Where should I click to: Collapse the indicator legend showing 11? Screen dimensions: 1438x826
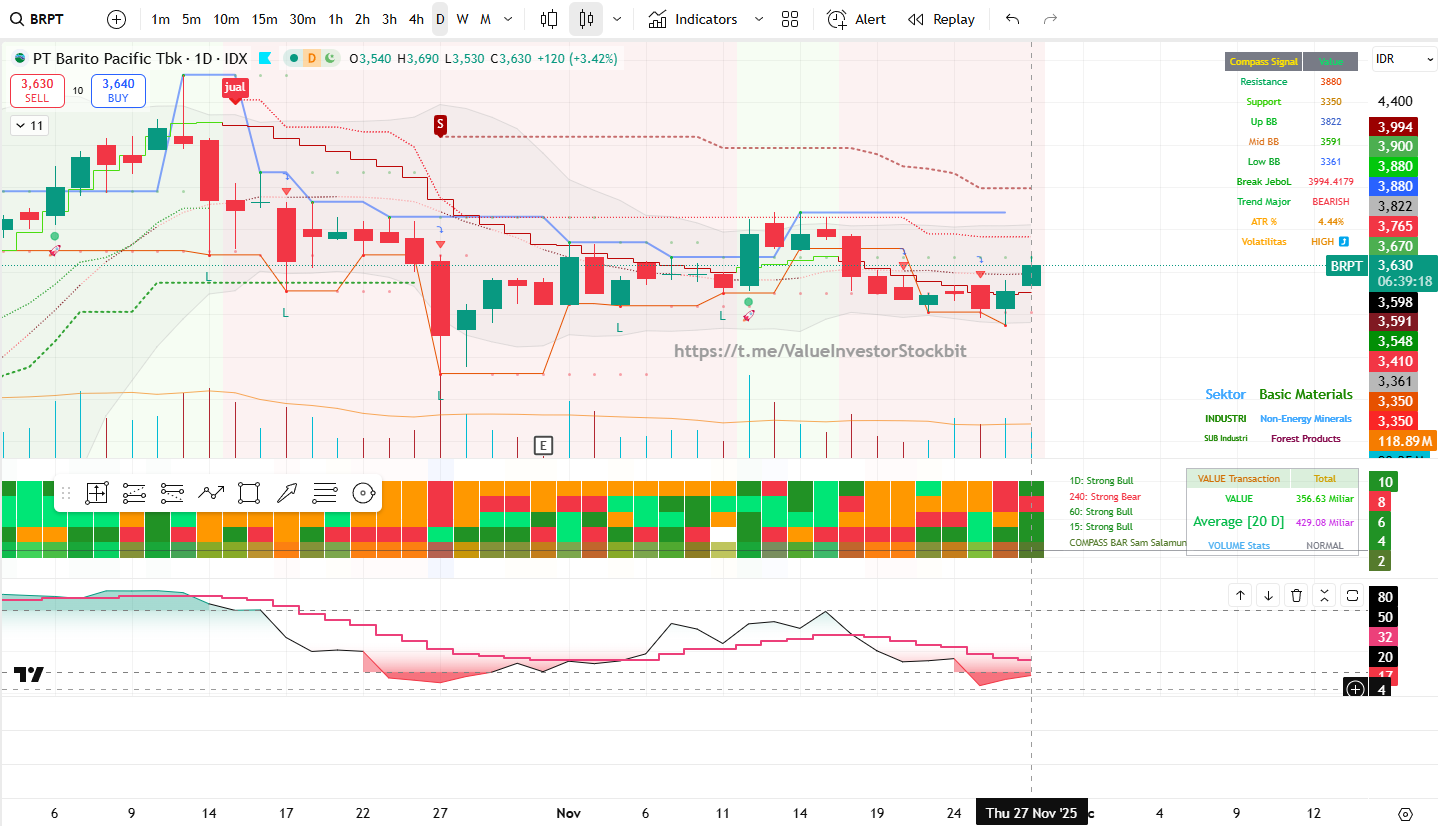tap(29, 125)
